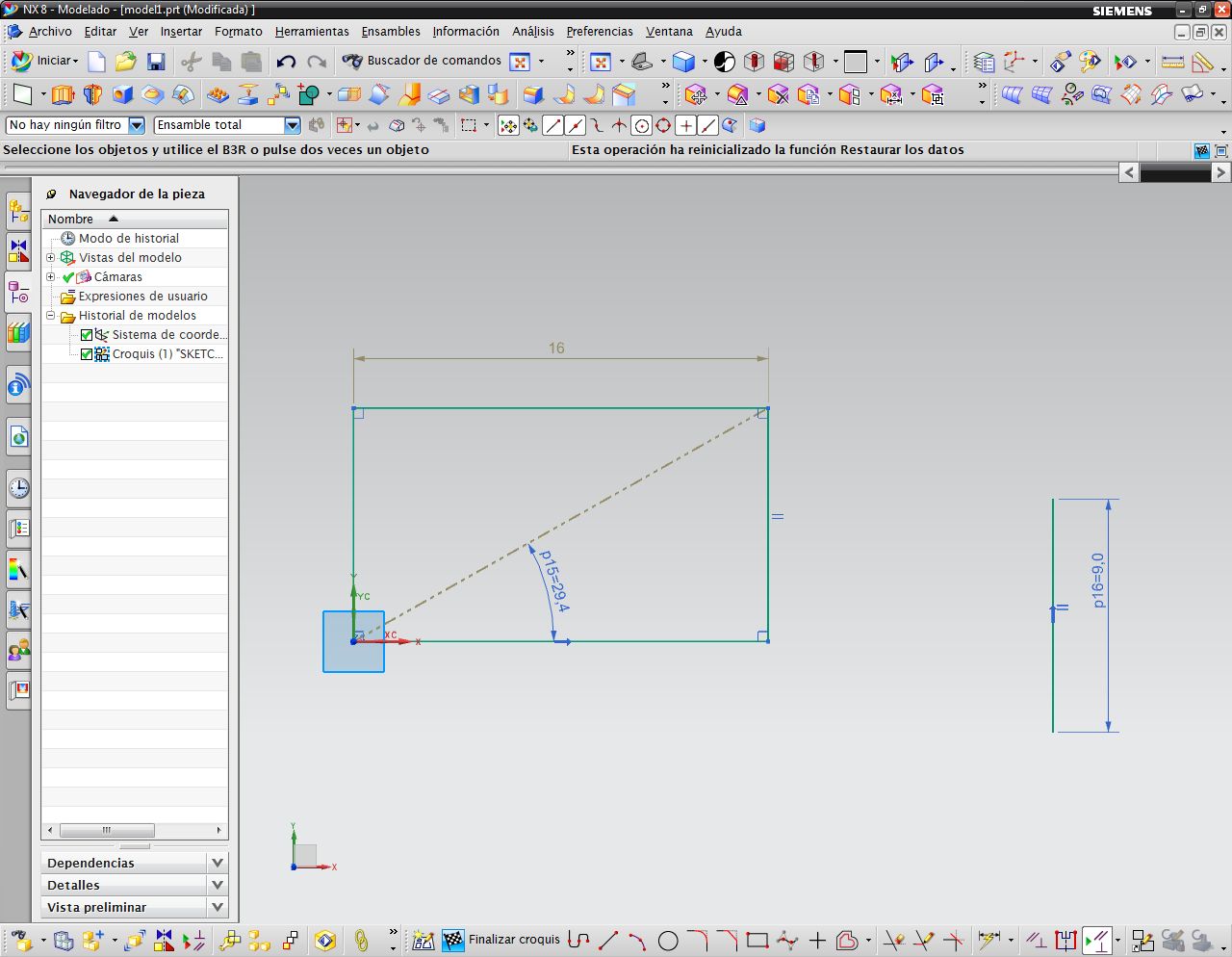This screenshot has height=957, width=1232.
Task: Click Finalizar croquis button
Action: point(501,940)
